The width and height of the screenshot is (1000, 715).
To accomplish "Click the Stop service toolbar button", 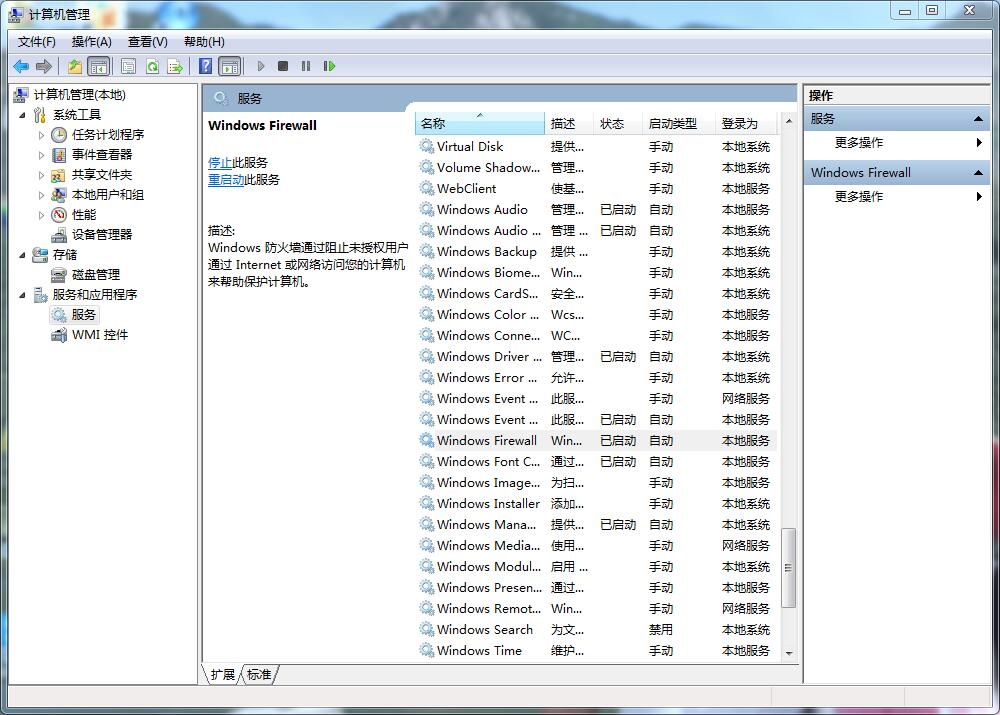I will (283, 66).
